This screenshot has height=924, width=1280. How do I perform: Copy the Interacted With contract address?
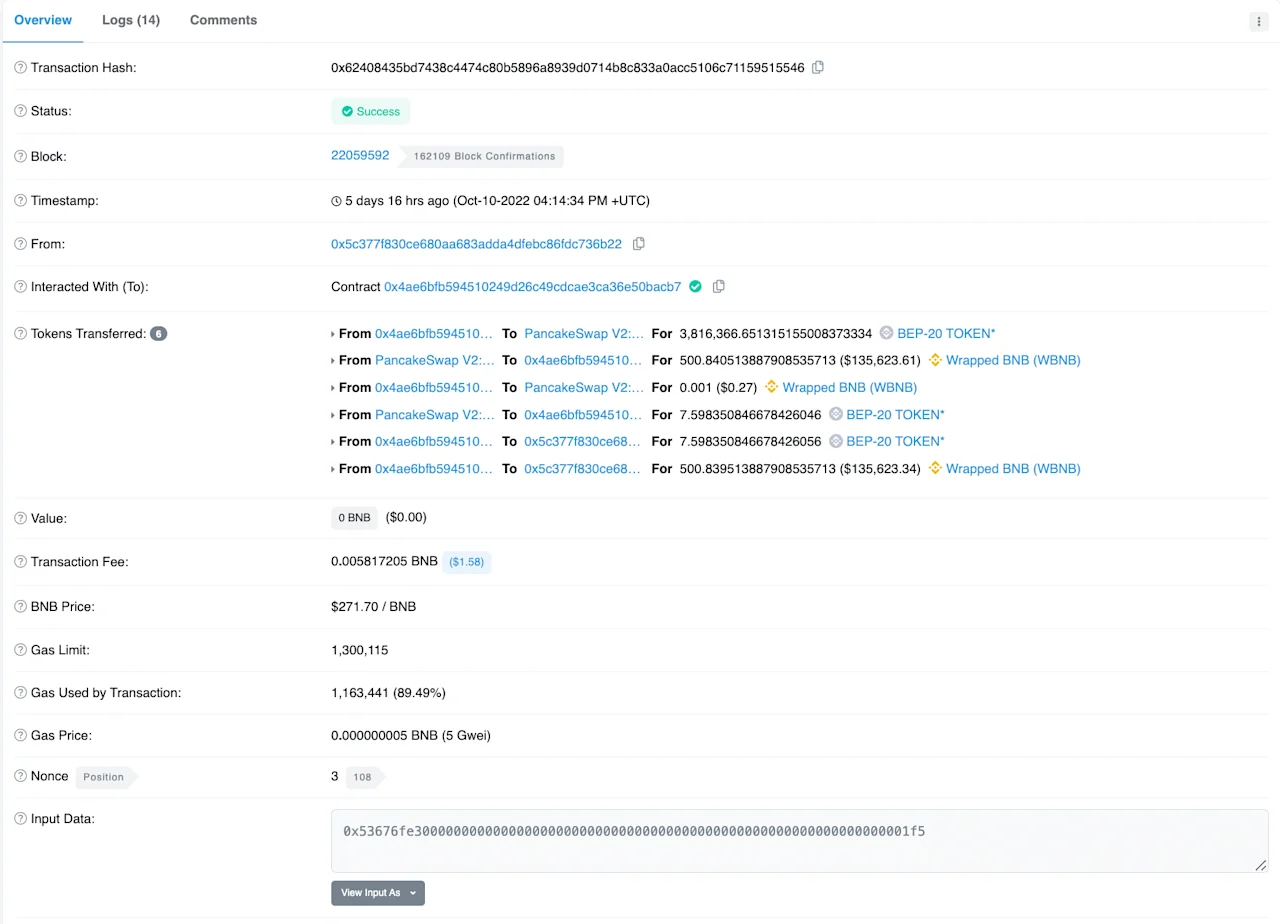[x=718, y=286]
